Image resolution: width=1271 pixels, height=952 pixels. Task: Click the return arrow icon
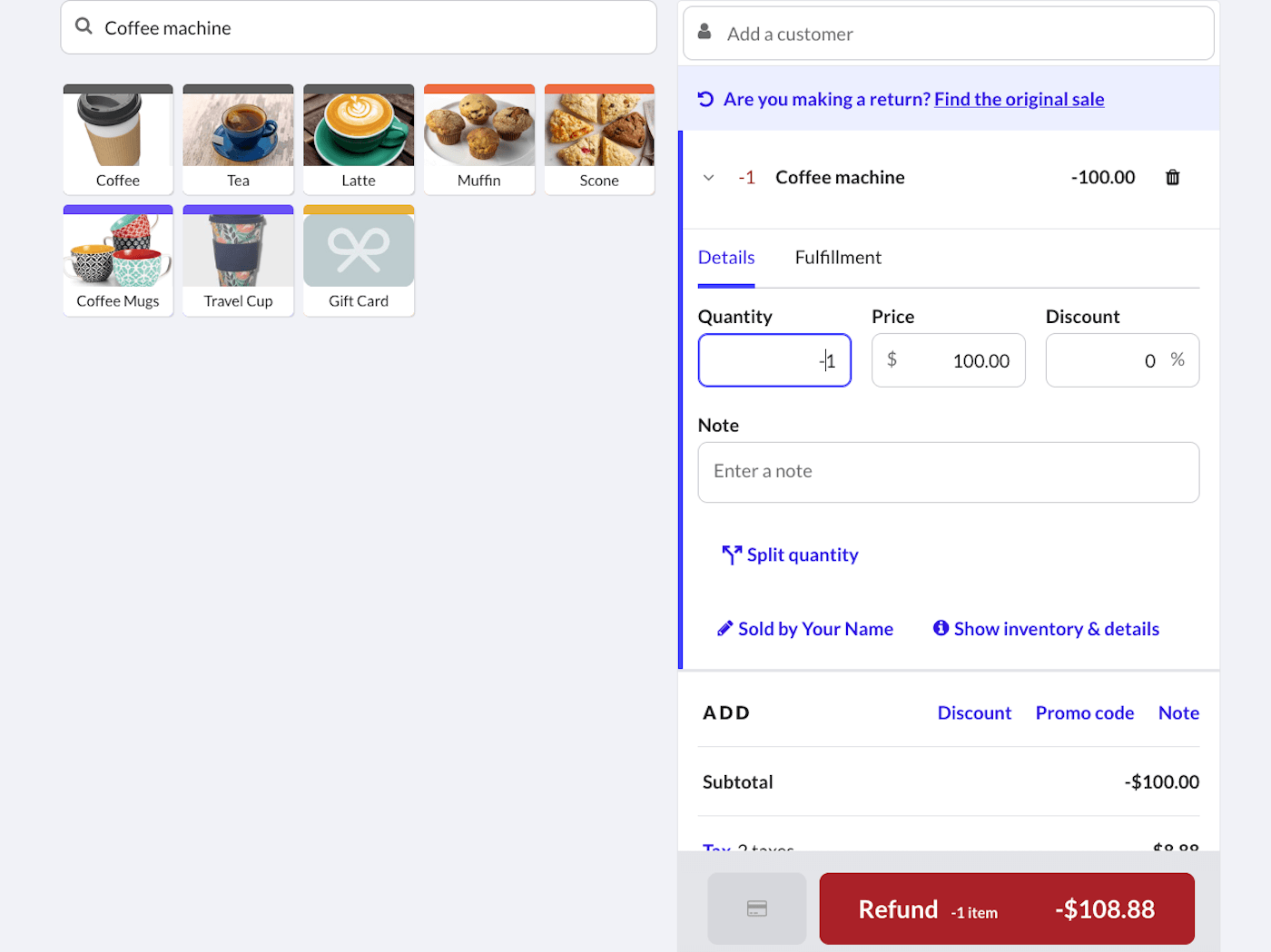(x=705, y=99)
